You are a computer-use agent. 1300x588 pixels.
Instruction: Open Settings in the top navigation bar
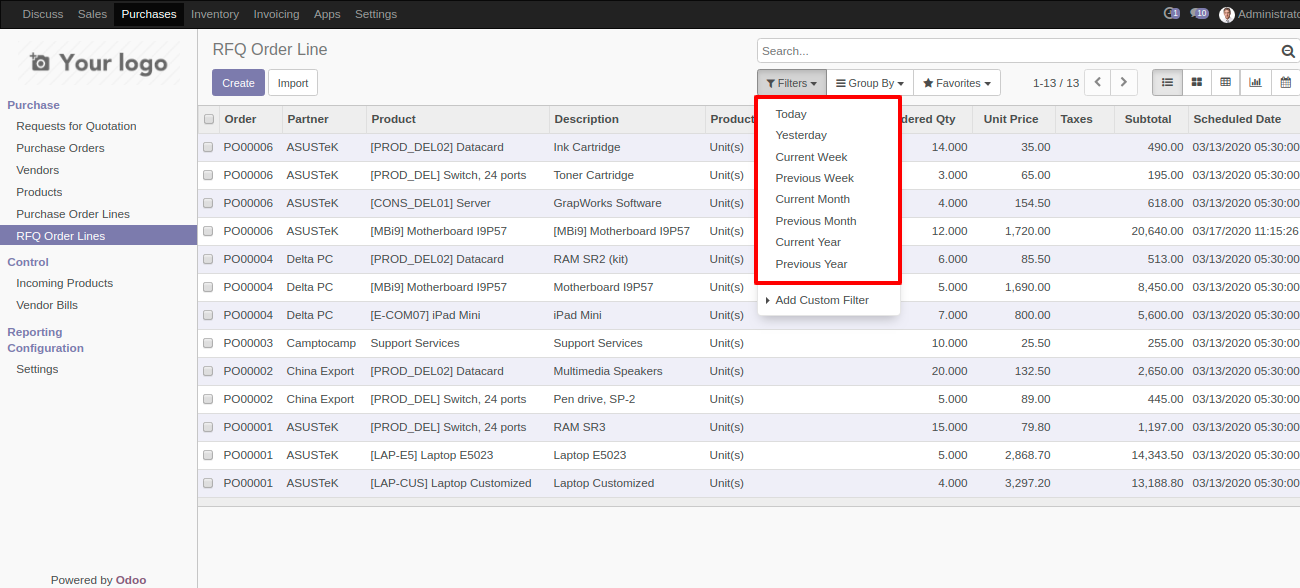pos(376,14)
